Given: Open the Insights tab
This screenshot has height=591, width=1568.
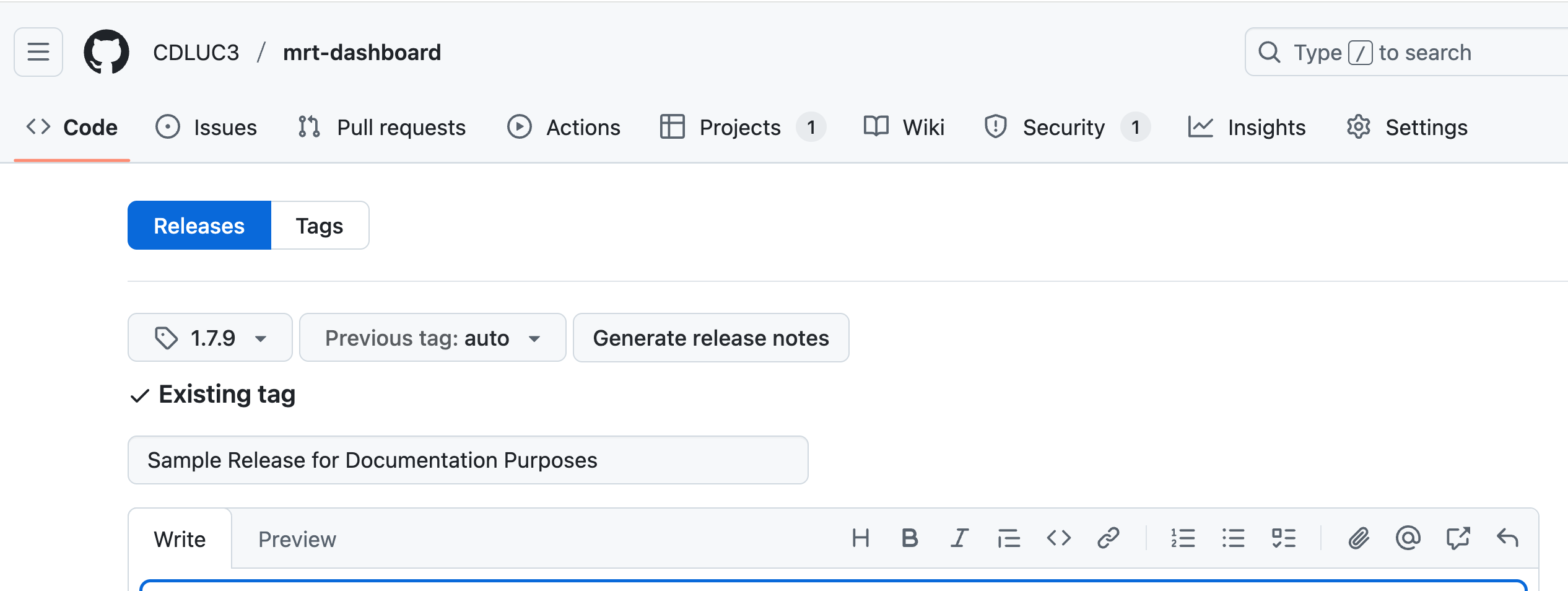Looking at the screenshot, I should (1247, 127).
